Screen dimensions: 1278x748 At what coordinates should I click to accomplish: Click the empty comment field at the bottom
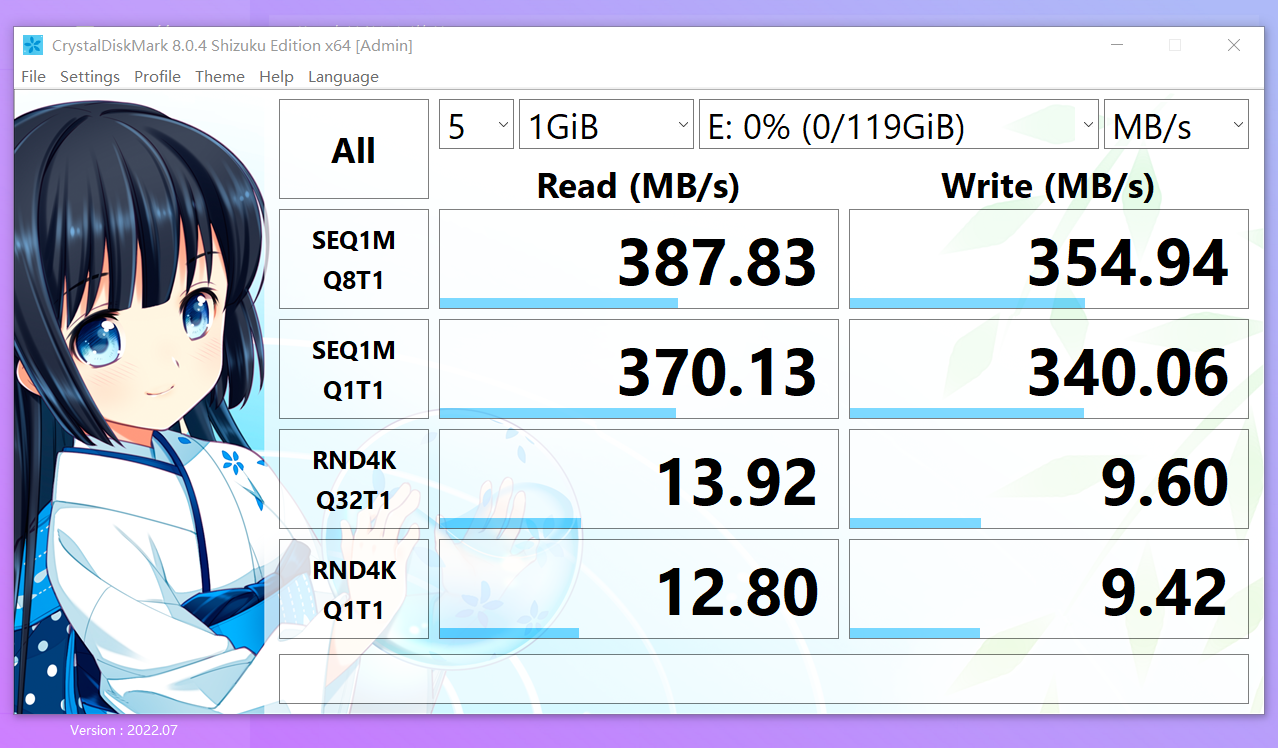[763, 678]
